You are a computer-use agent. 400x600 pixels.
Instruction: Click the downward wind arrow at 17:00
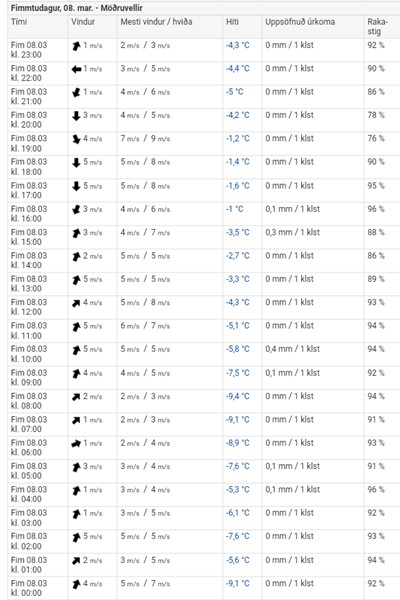point(76,186)
